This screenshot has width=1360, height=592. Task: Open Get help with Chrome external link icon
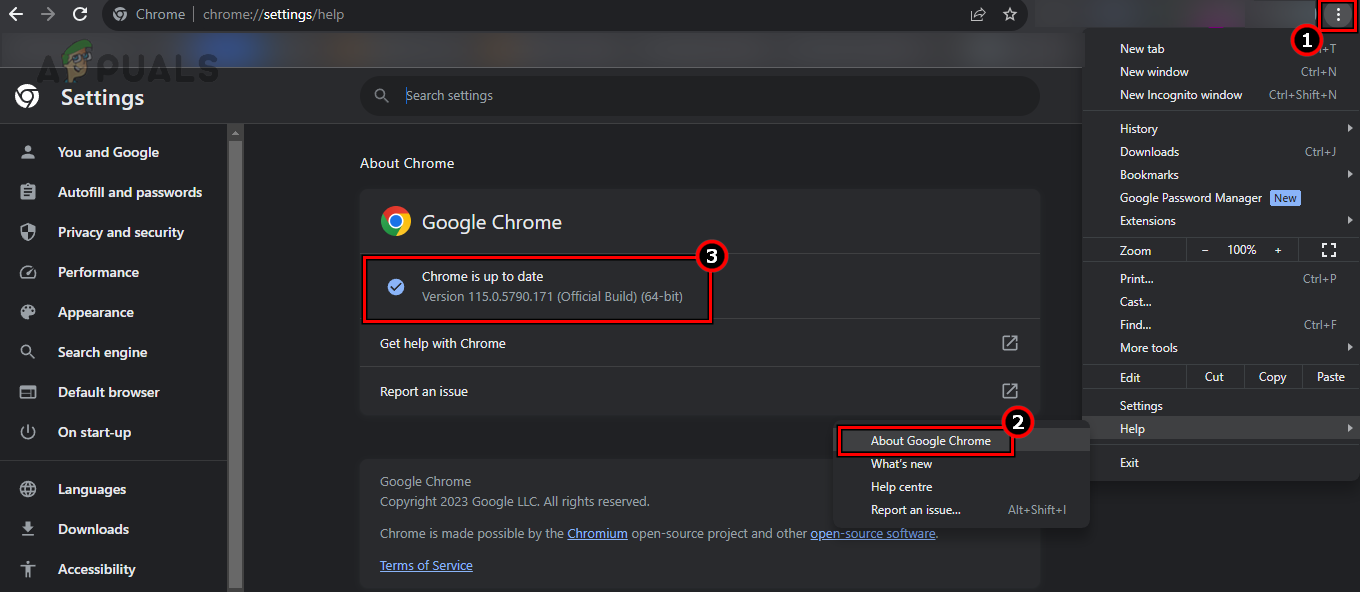coord(1009,342)
